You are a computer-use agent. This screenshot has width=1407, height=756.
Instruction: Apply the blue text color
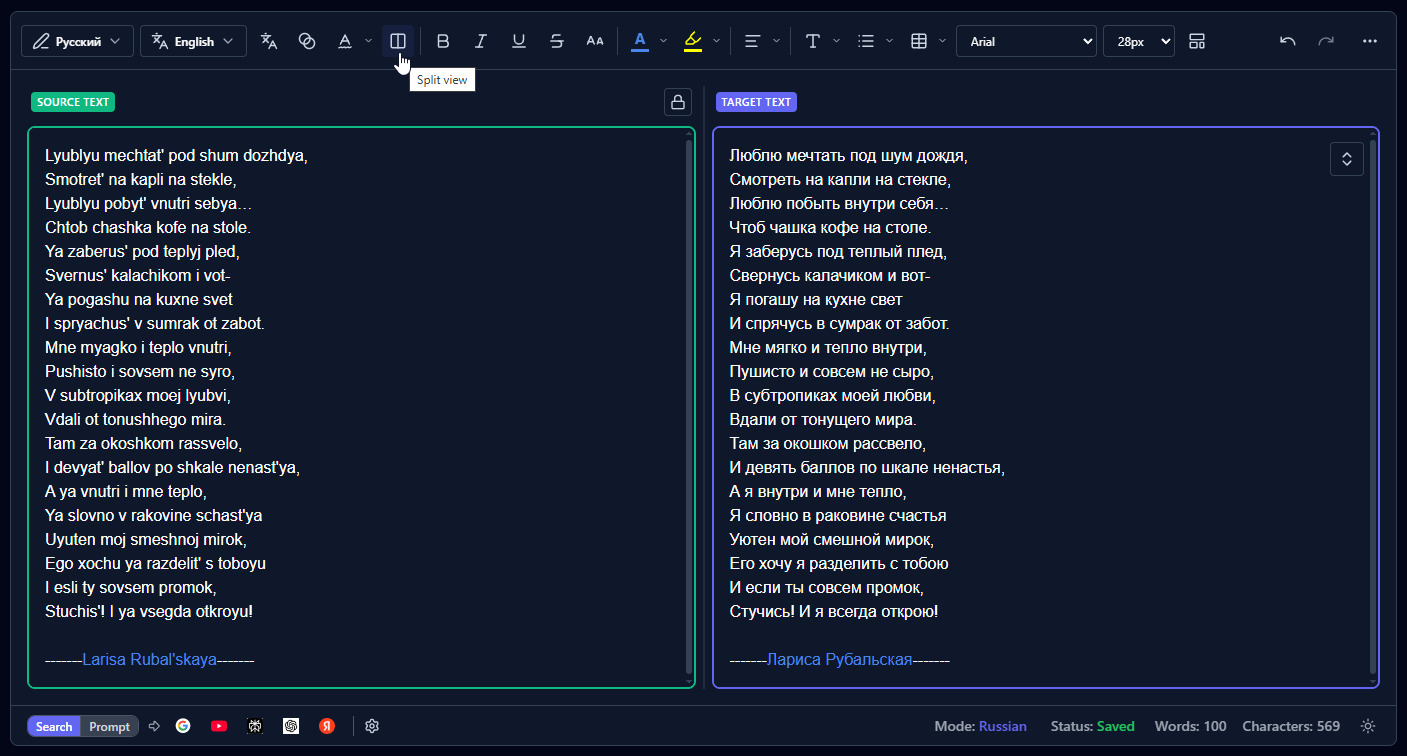pos(640,41)
